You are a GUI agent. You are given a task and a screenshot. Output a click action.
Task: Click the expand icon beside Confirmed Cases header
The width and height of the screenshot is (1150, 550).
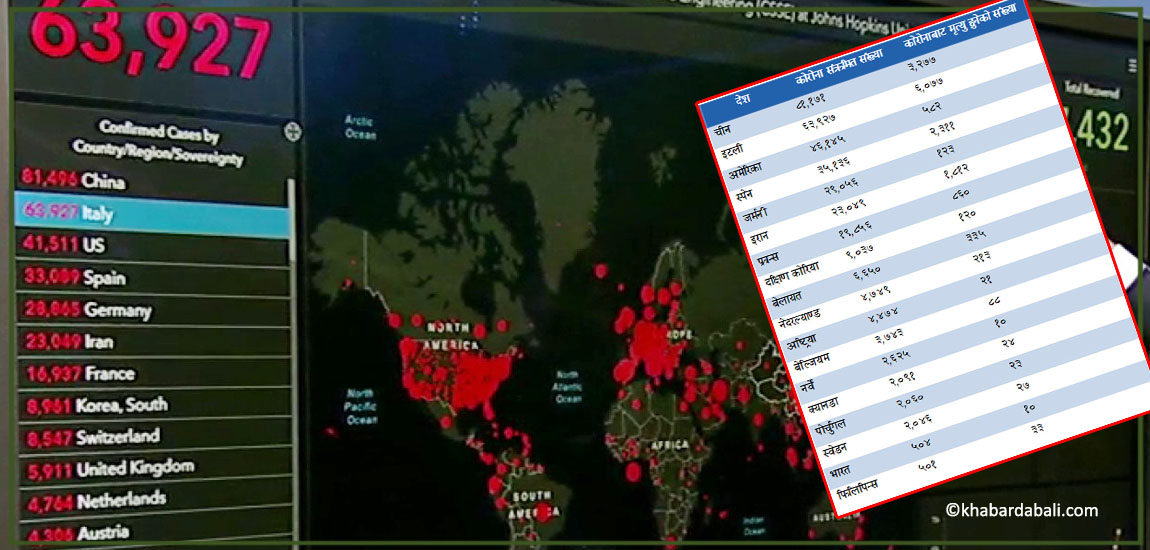coord(292,130)
